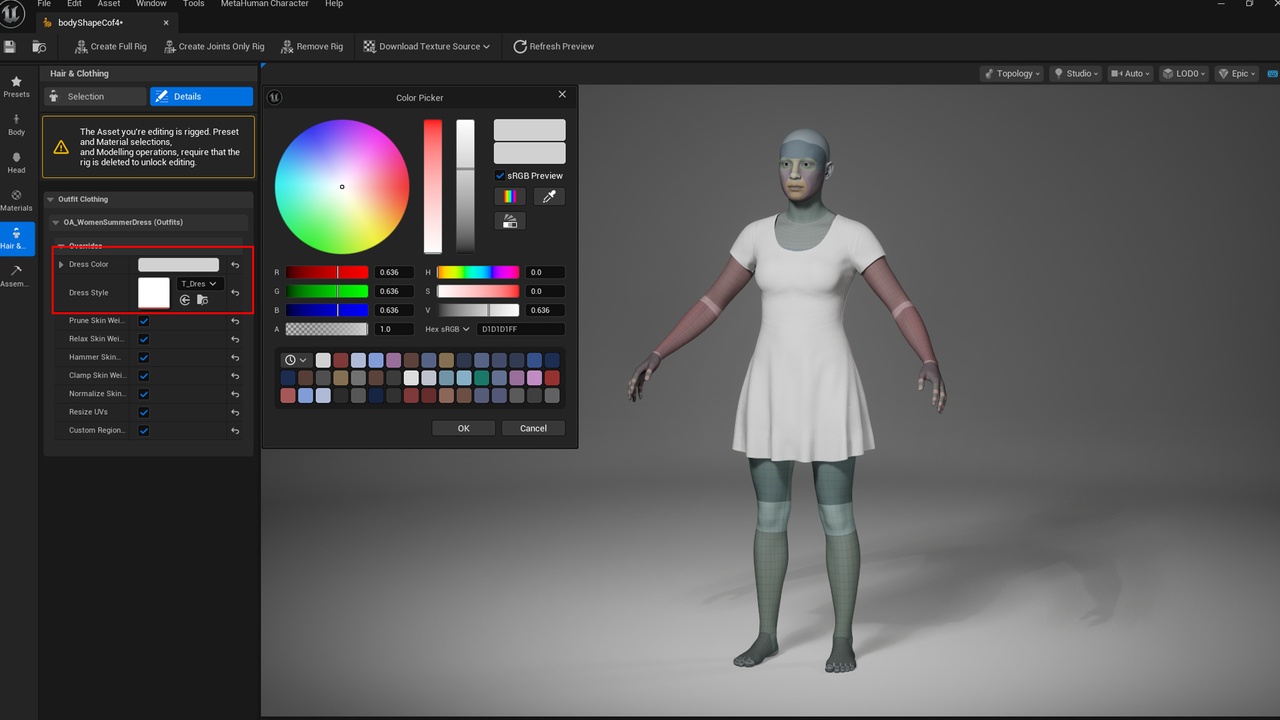Toggle Custom Region checkbox
The height and width of the screenshot is (720, 1280).
point(144,431)
